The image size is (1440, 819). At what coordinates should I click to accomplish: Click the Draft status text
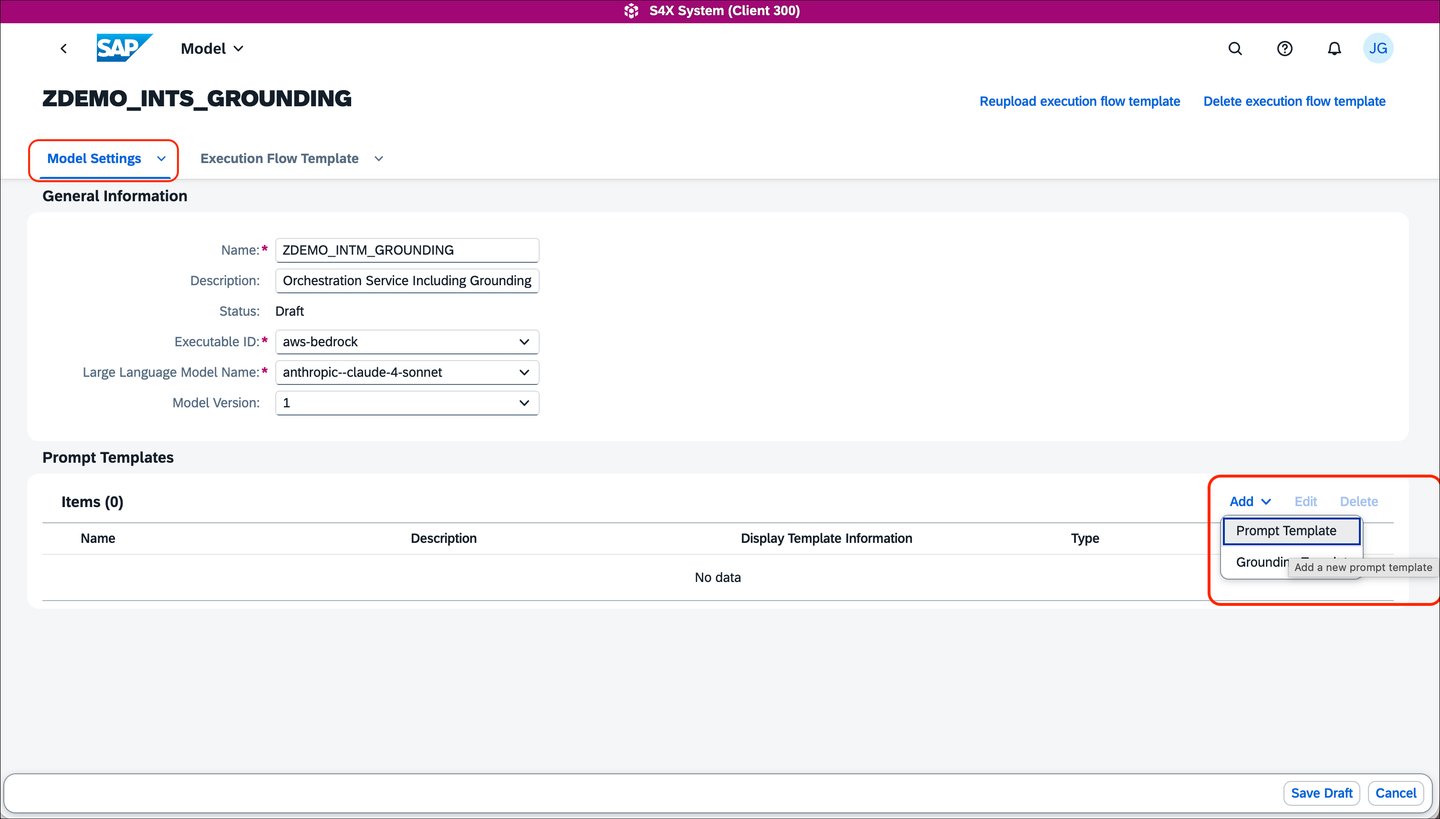[290, 311]
